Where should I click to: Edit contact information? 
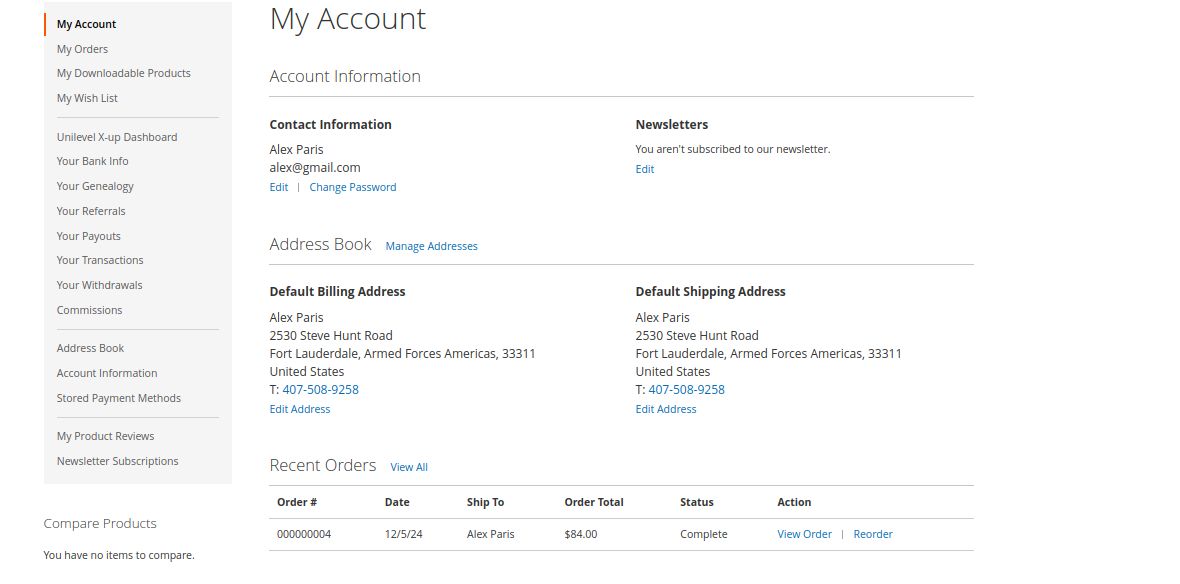278,187
